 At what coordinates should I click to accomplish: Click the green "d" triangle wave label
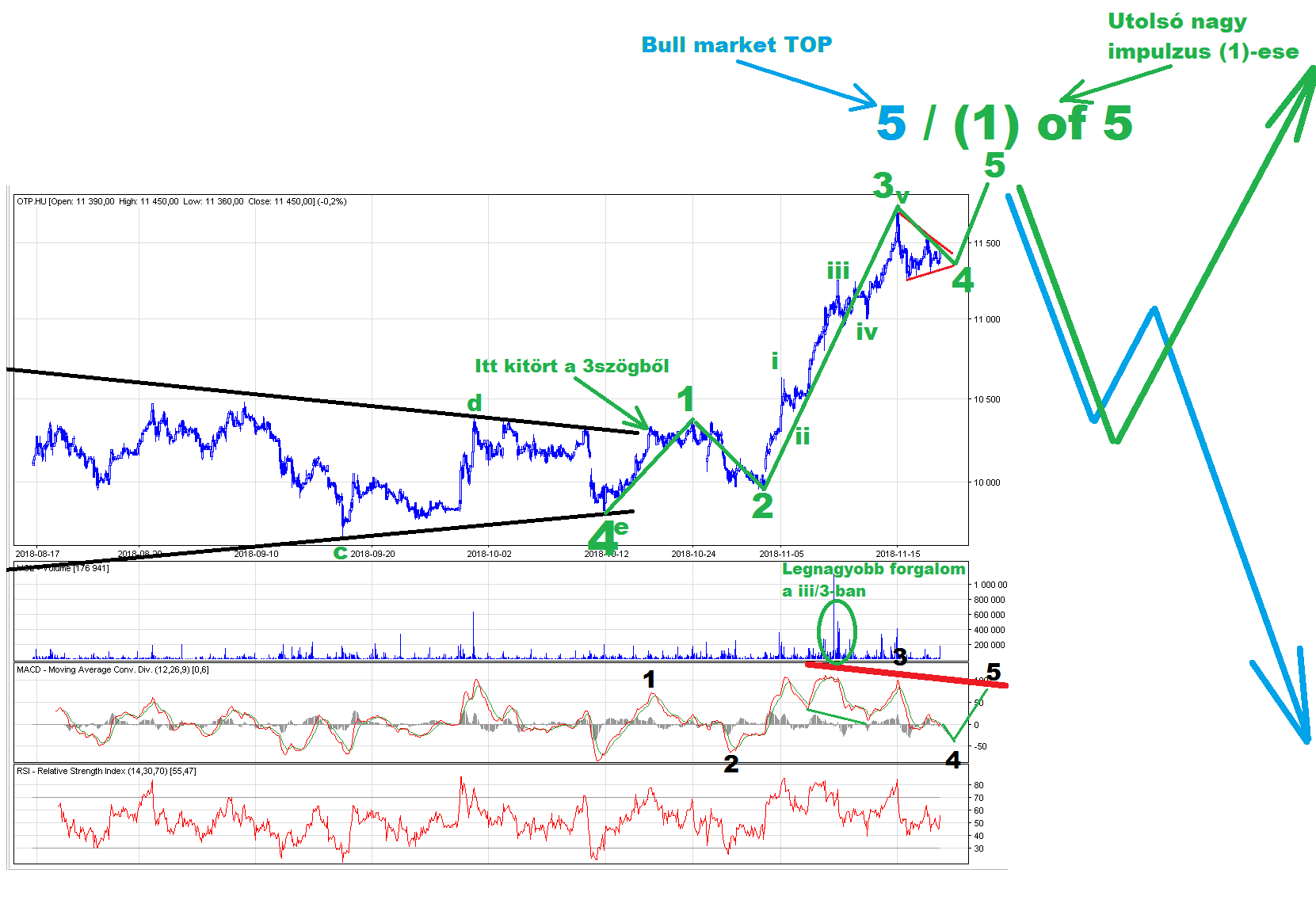tap(474, 403)
